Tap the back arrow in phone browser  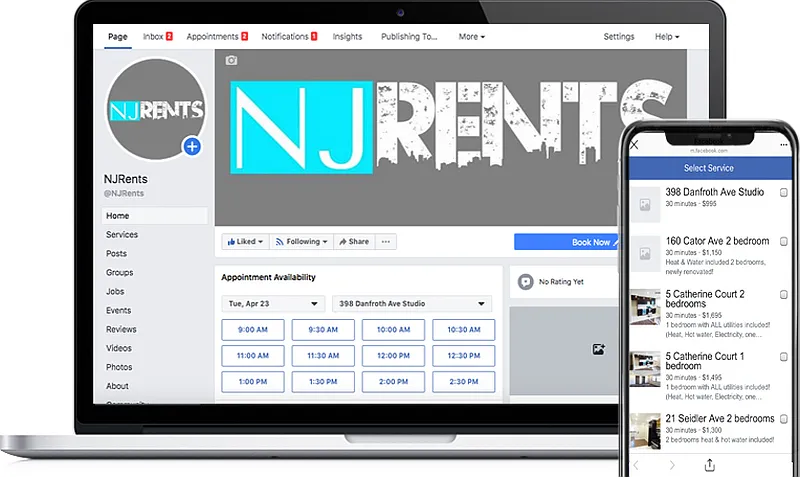point(636,464)
